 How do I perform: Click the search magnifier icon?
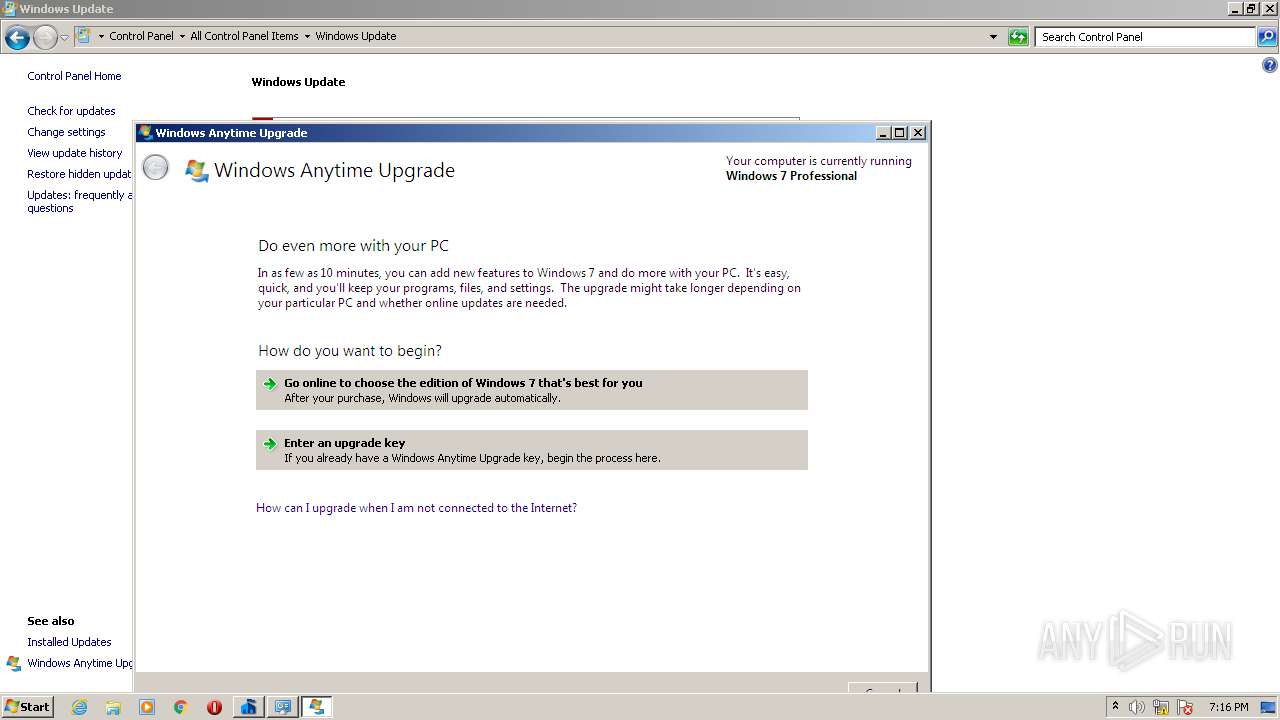coord(1267,37)
